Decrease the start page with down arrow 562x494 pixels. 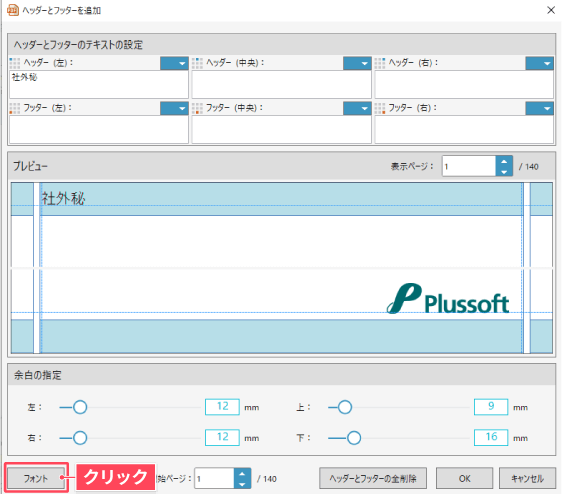click(242, 484)
